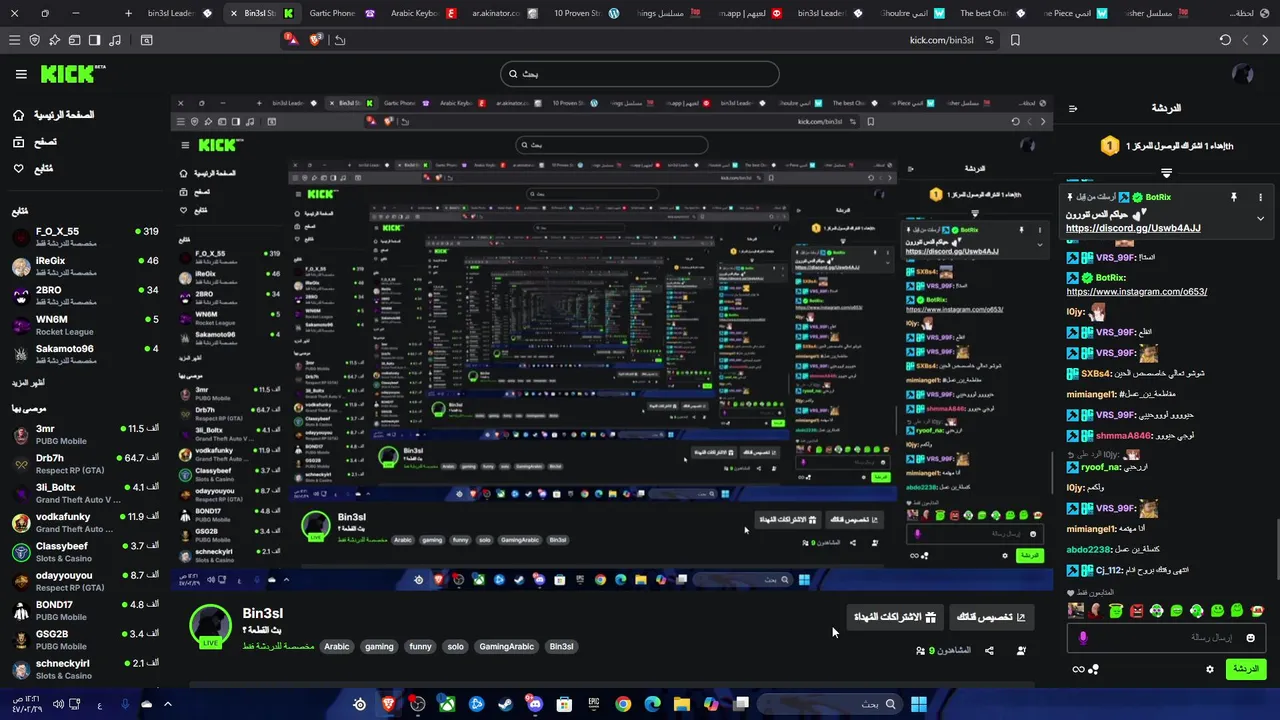Open the emoji picker in message box
The height and width of the screenshot is (720, 1280).
(1250, 637)
